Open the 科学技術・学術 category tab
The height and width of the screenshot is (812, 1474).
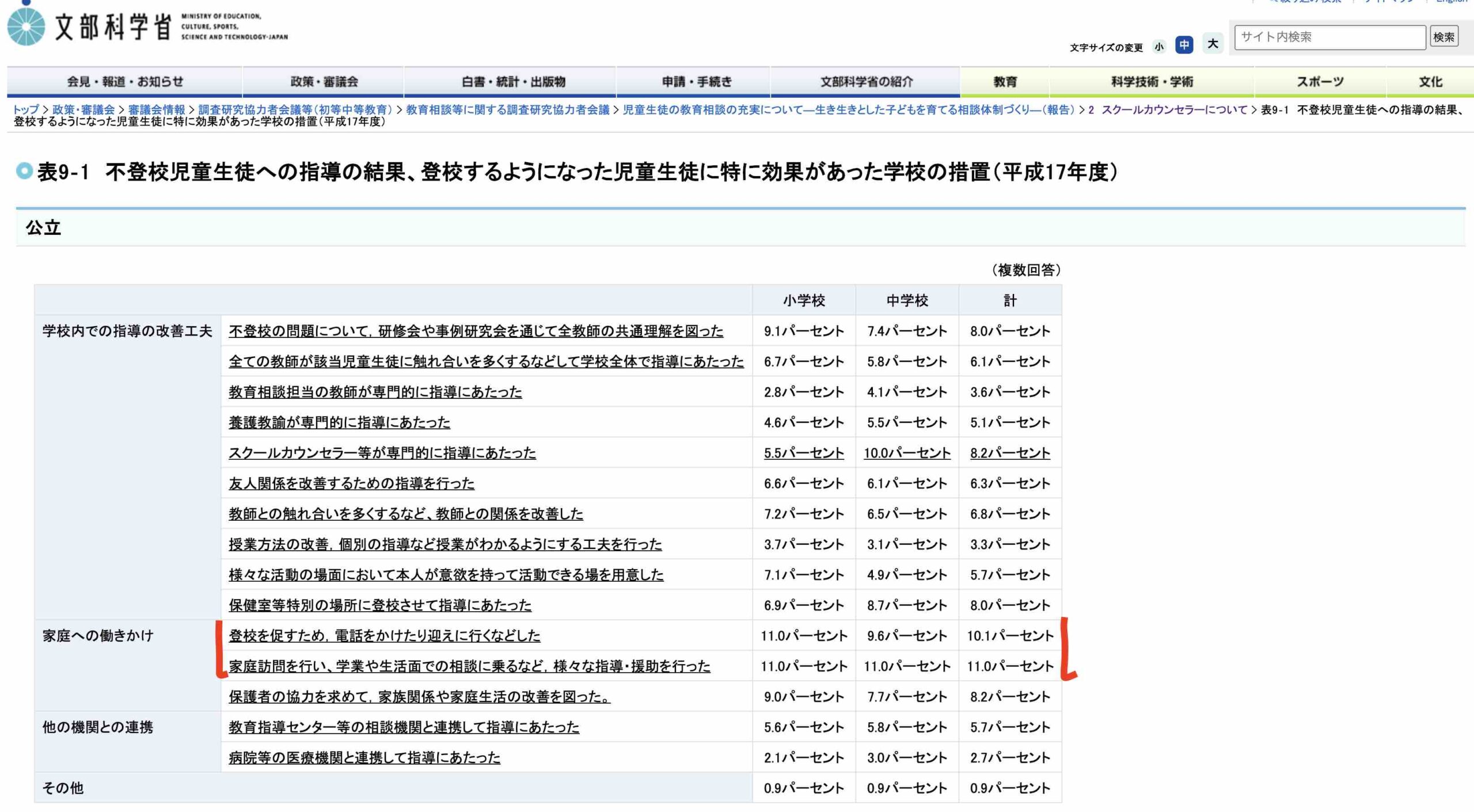tap(1152, 82)
